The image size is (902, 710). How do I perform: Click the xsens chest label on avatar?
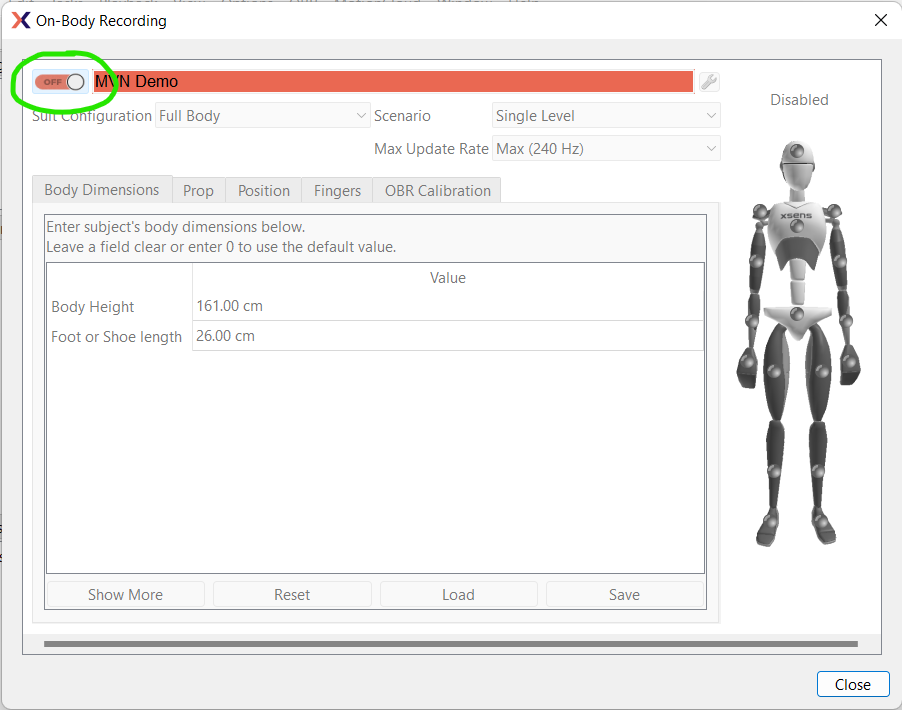click(797, 214)
